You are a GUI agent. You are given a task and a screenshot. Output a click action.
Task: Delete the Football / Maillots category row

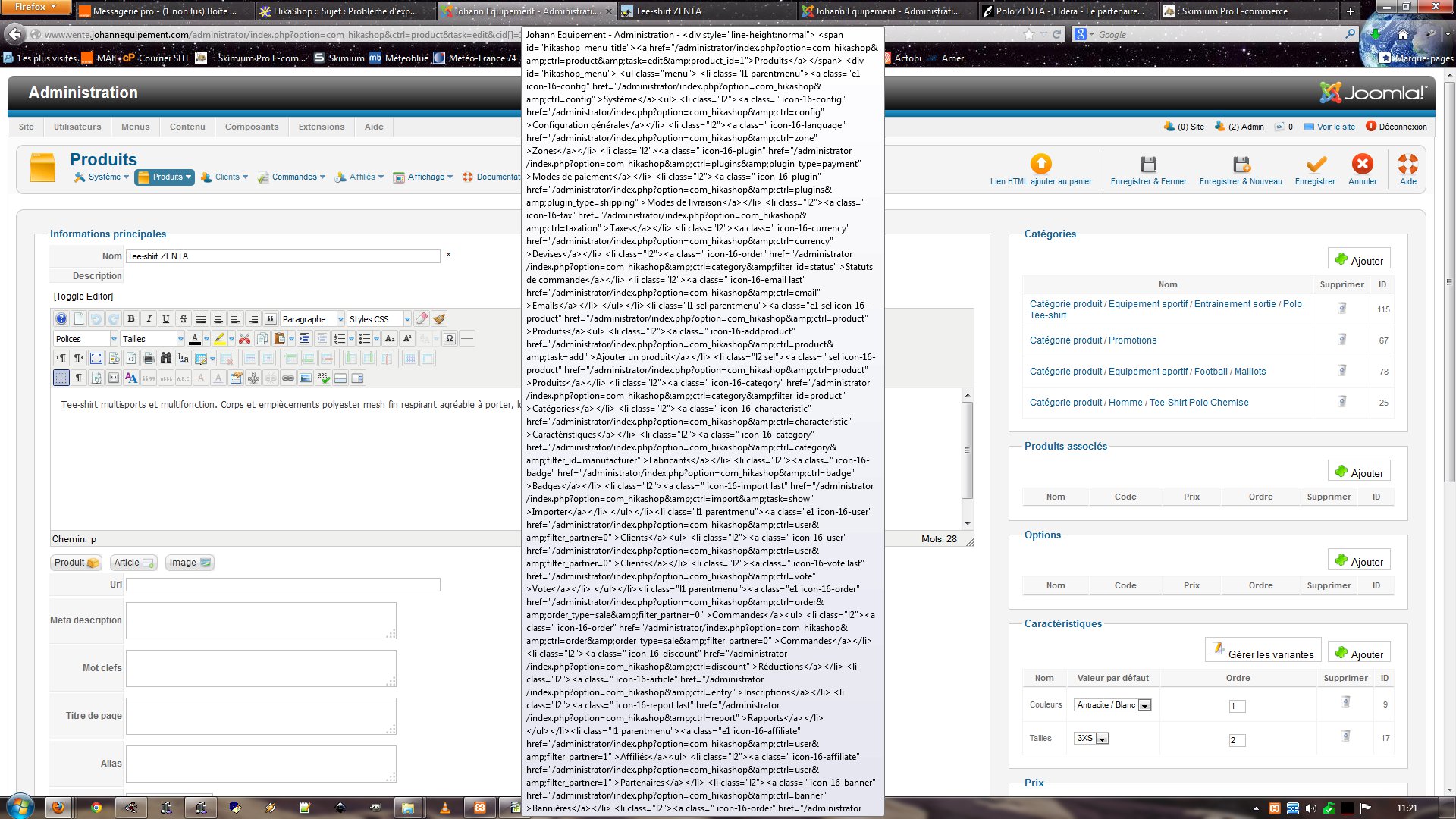pyautogui.click(x=1342, y=371)
